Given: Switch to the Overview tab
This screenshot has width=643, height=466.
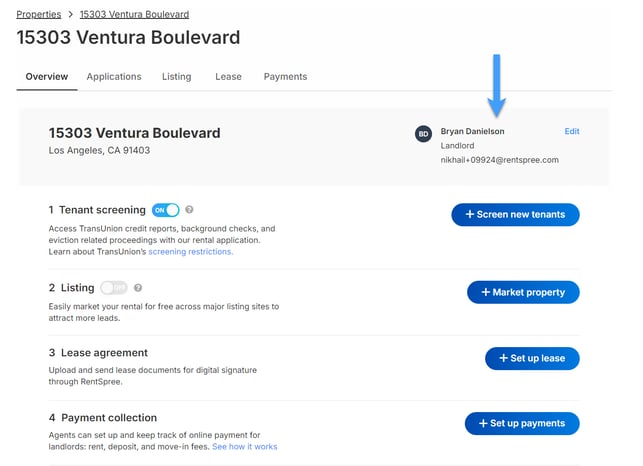Looking at the screenshot, I should tap(47, 77).
